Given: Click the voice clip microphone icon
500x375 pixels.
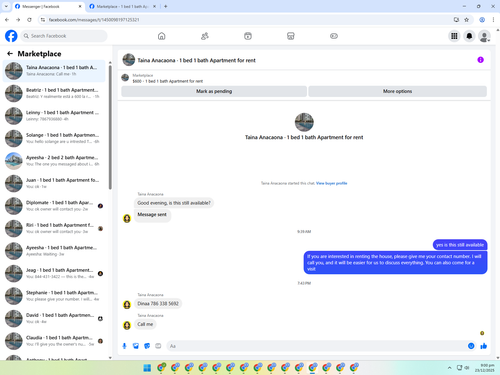Looking at the screenshot, I should click(x=124, y=346).
